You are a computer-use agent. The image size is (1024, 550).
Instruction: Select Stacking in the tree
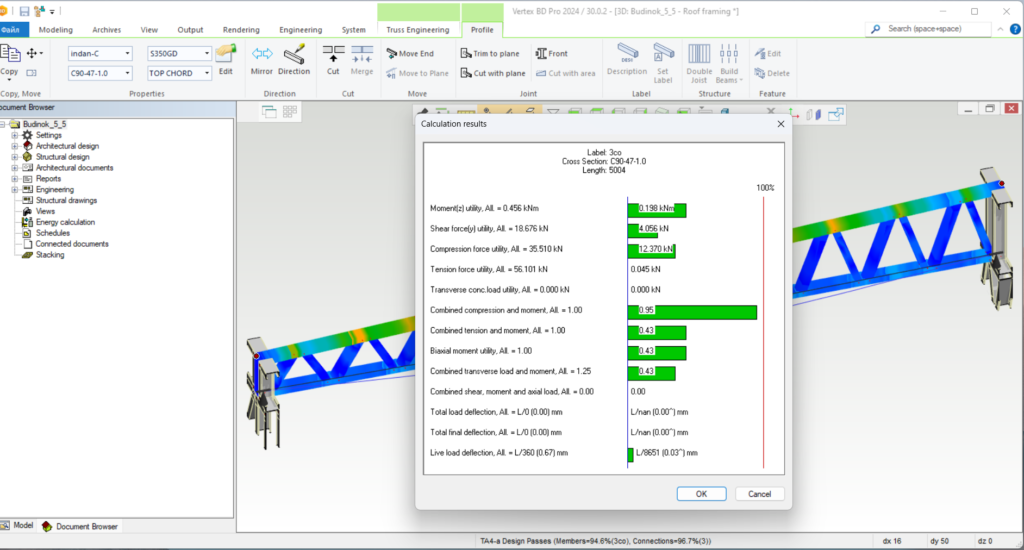50,255
